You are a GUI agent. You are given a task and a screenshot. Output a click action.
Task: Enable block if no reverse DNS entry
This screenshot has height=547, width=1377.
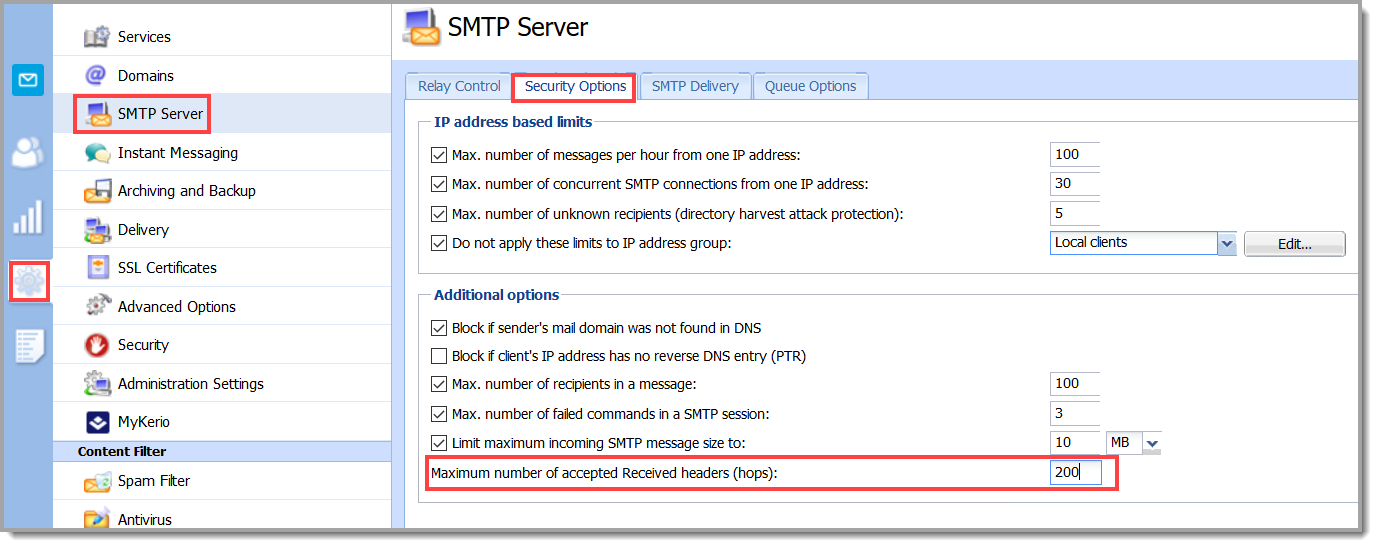(x=438, y=356)
